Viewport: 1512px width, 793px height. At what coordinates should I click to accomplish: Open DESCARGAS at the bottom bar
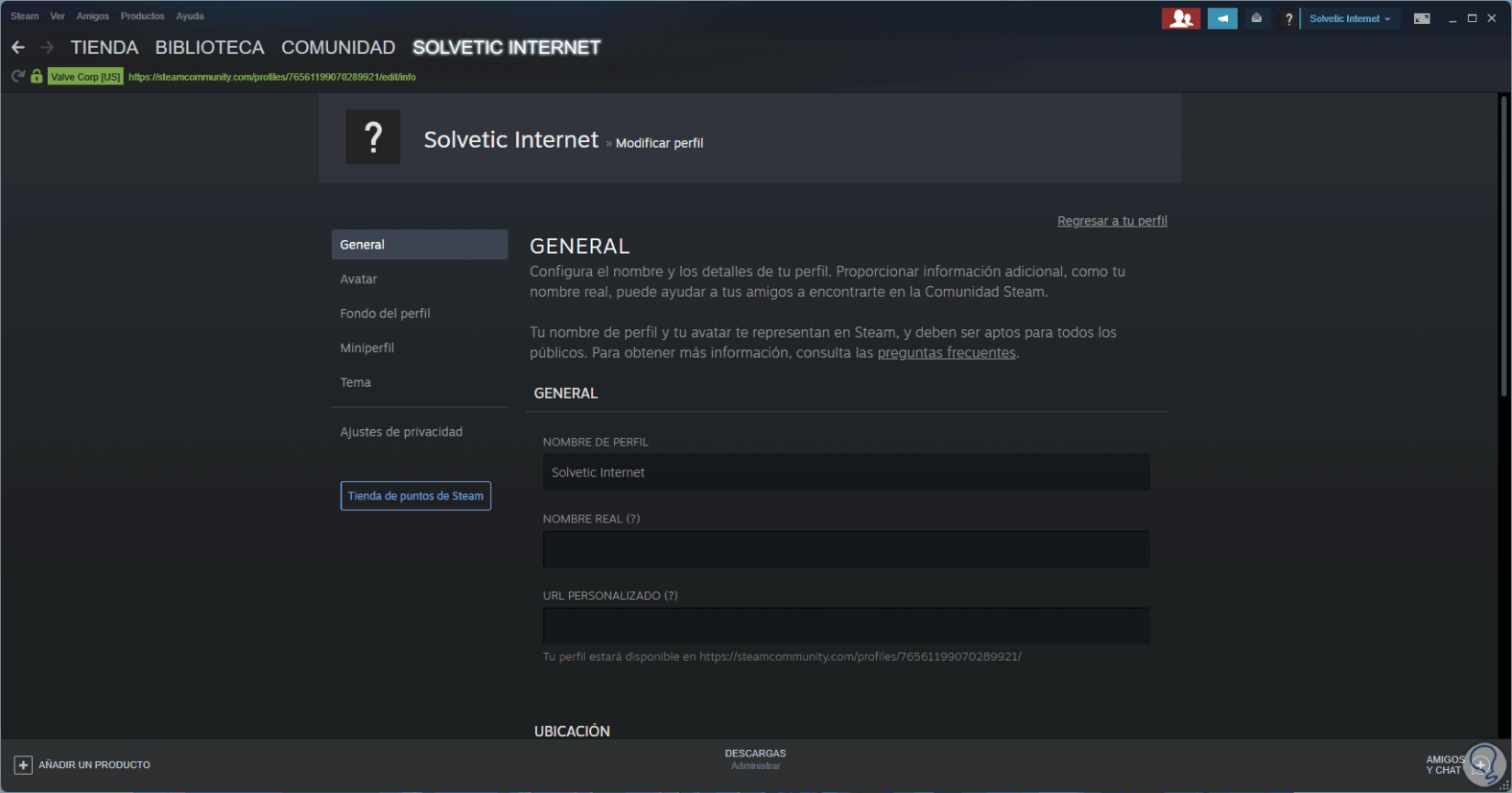tap(755, 754)
